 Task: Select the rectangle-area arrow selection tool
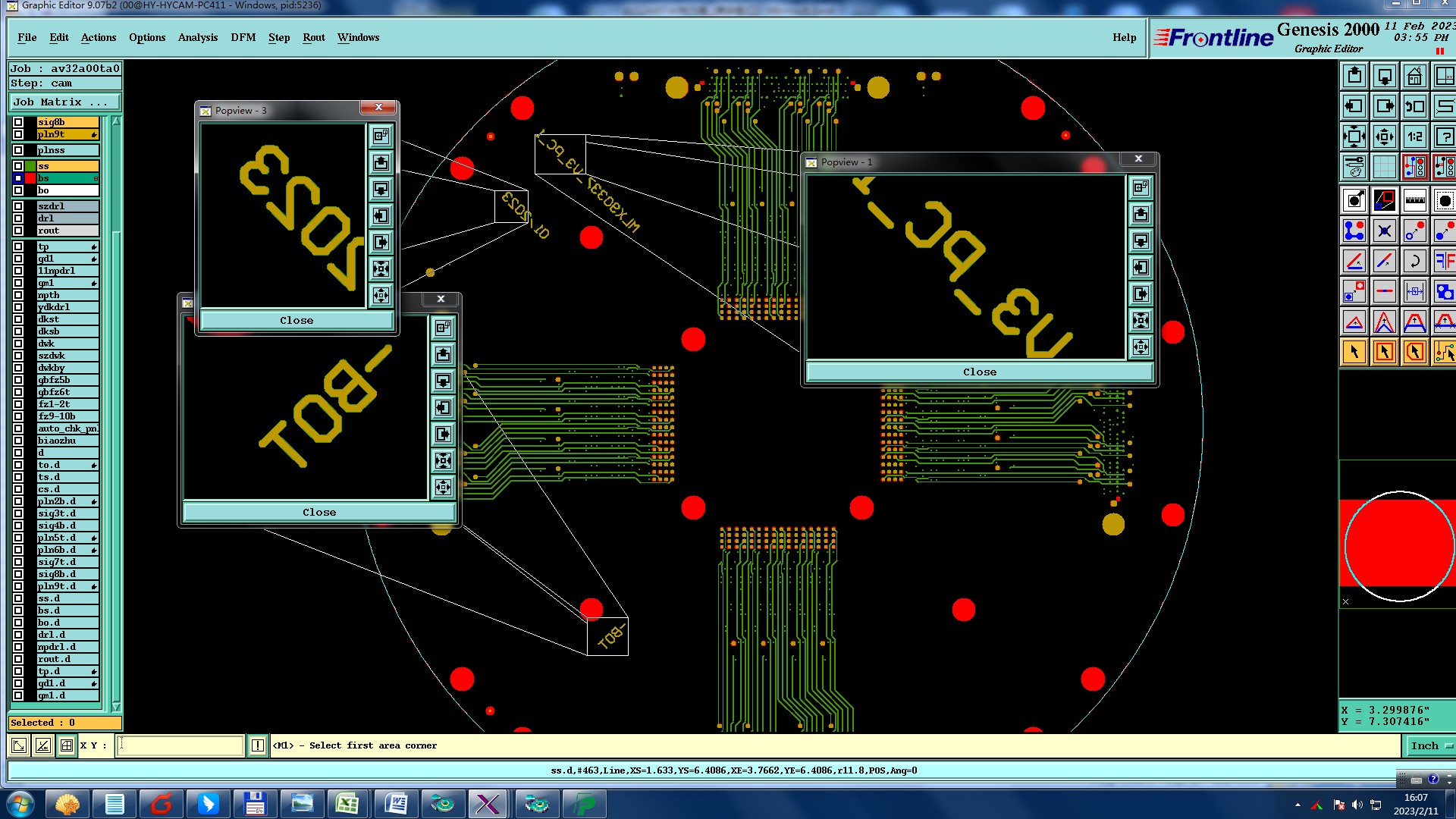point(1385,352)
